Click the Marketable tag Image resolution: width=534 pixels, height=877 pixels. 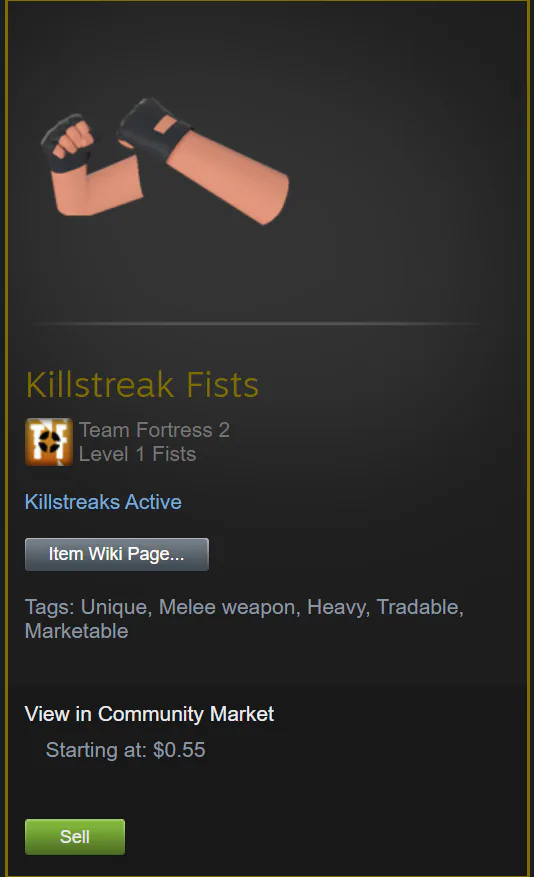pyautogui.click(x=77, y=631)
